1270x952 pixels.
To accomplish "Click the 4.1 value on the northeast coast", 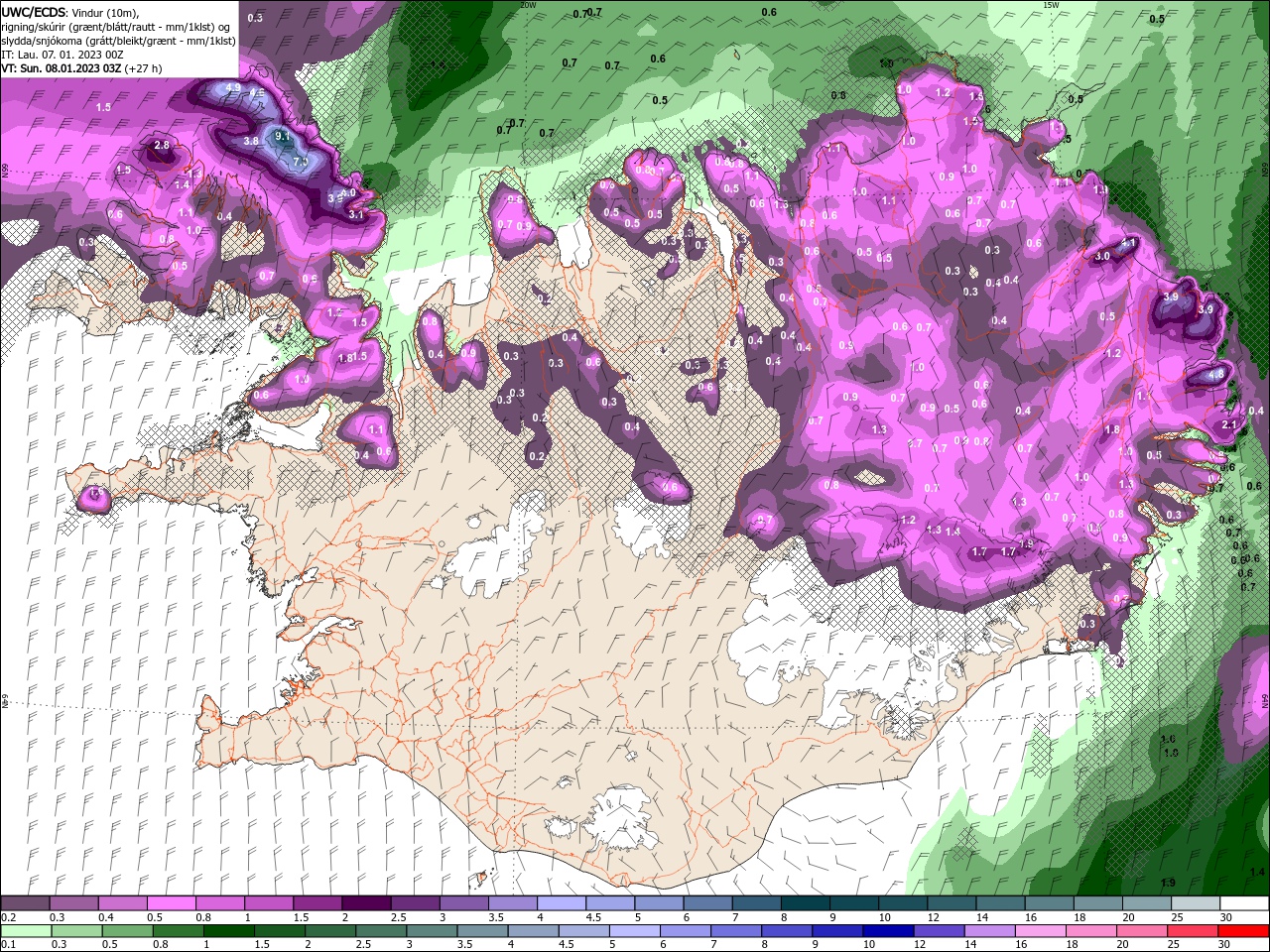I will click(1128, 243).
